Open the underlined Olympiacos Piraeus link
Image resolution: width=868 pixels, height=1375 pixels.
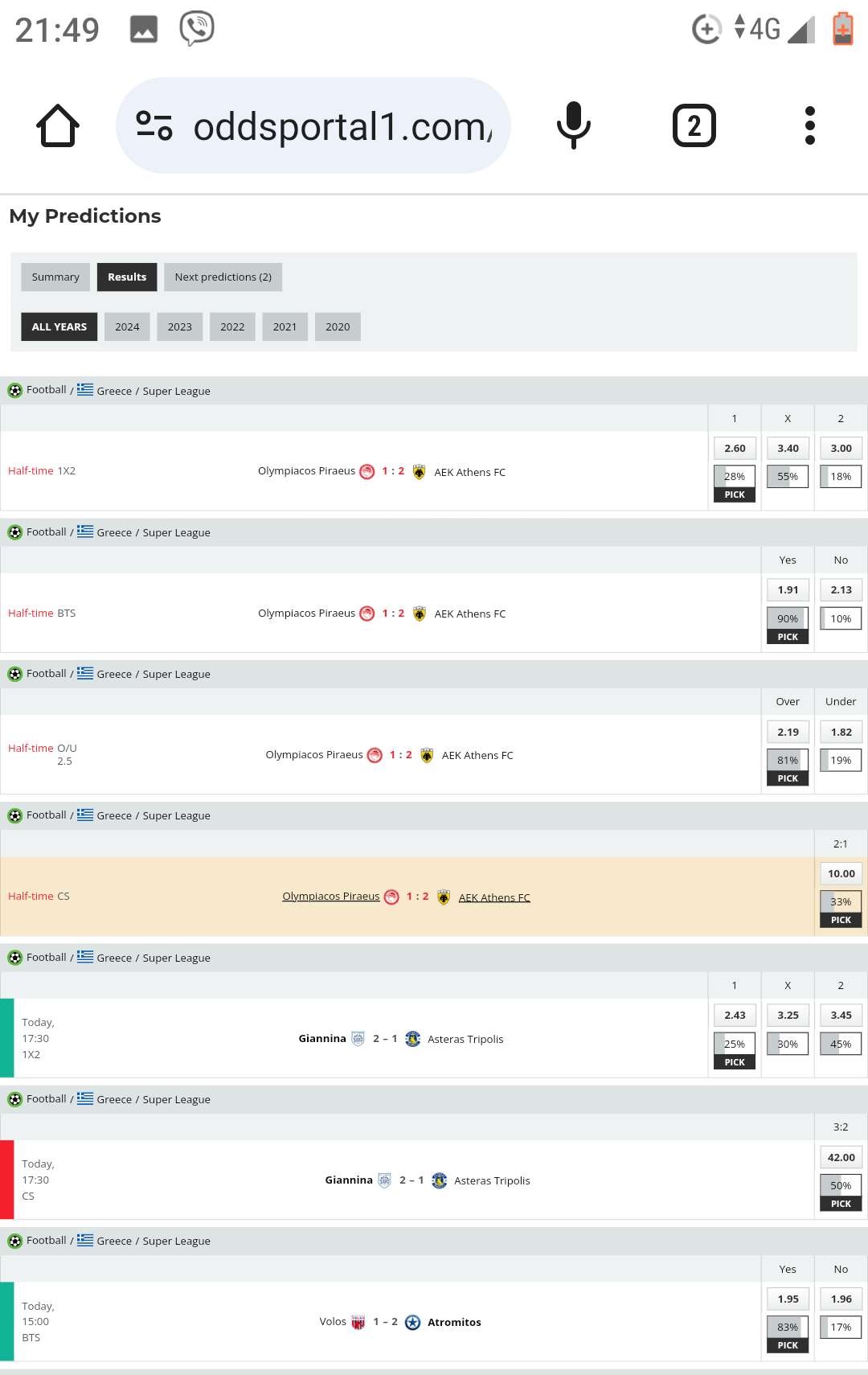pos(330,897)
